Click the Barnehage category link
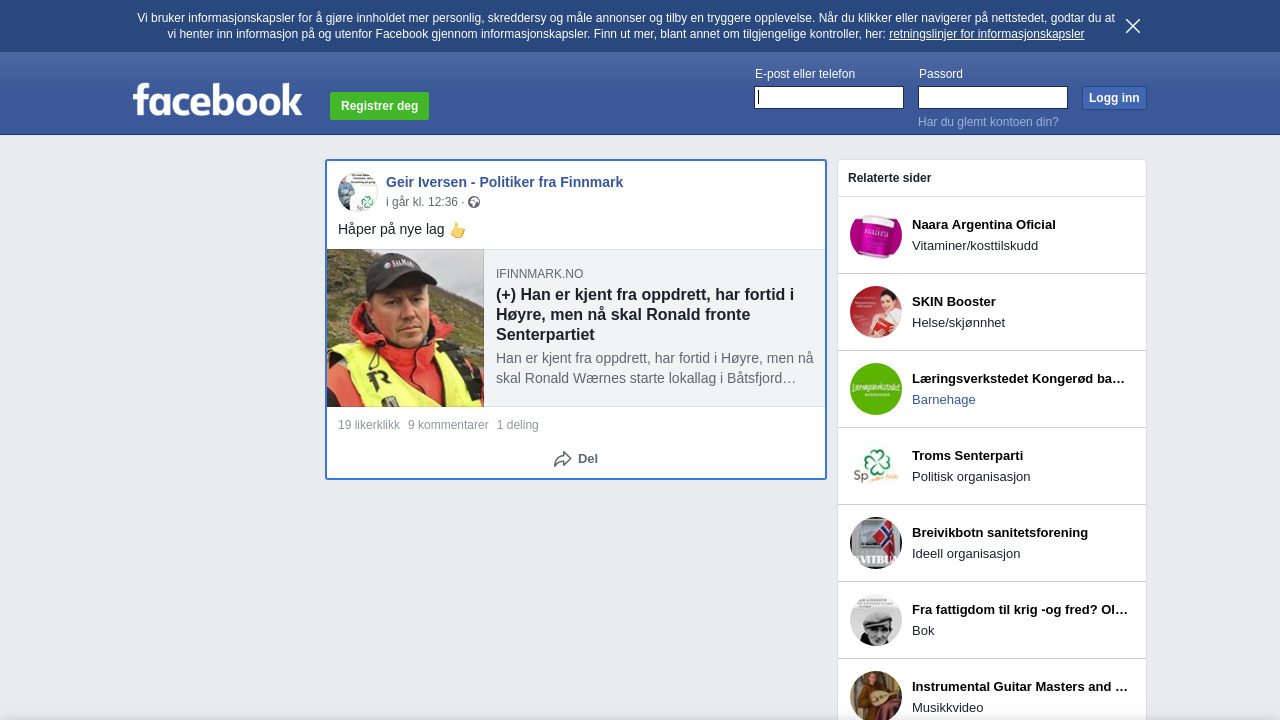This screenshot has width=1280, height=720. (944, 399)
